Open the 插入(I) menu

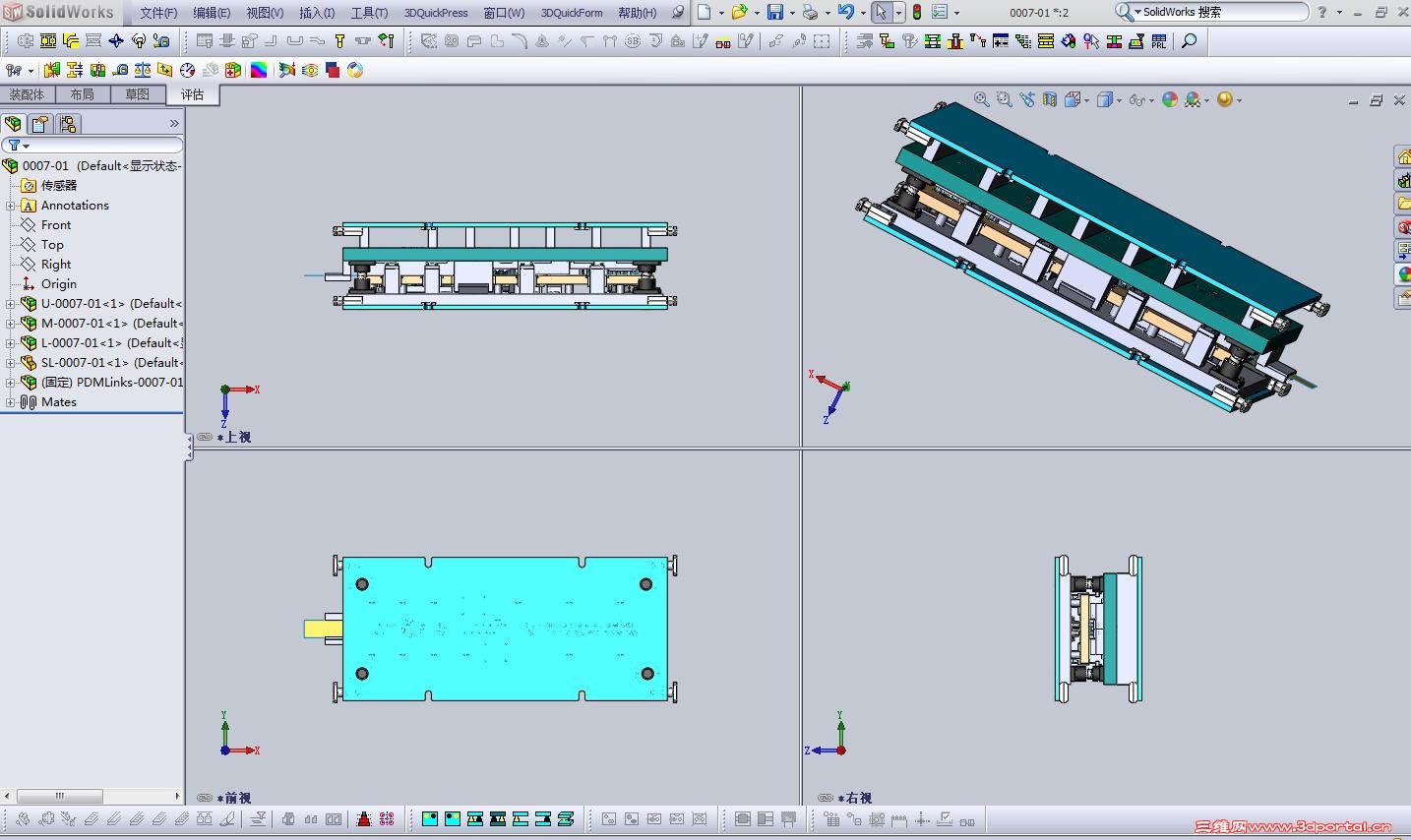(x=317, y=13)
